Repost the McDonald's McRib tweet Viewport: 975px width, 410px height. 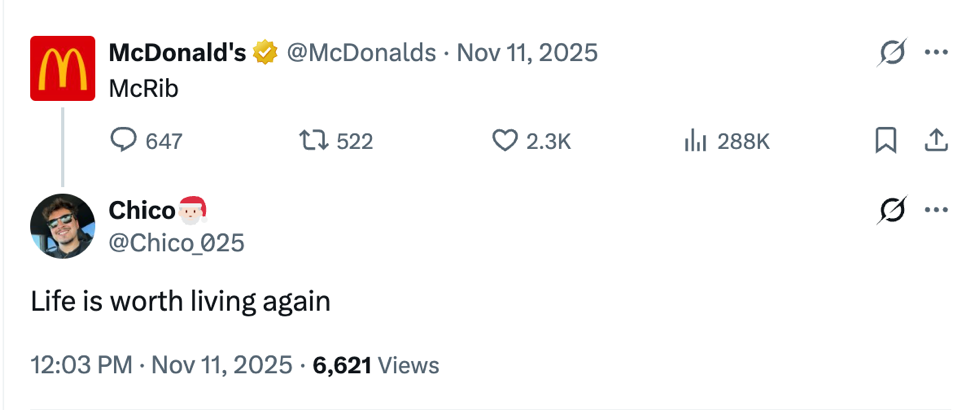(312, 141)
